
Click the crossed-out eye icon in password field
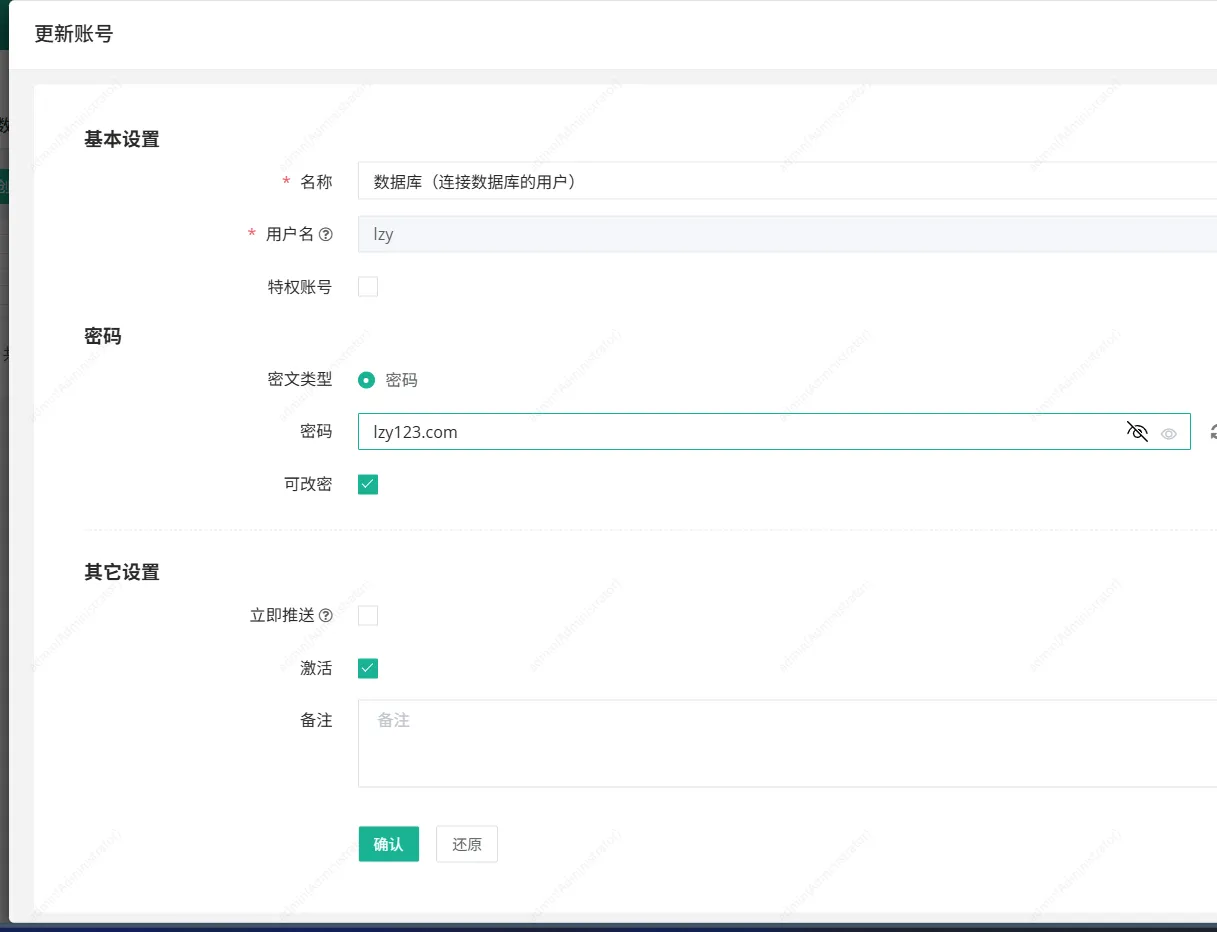1137,432
